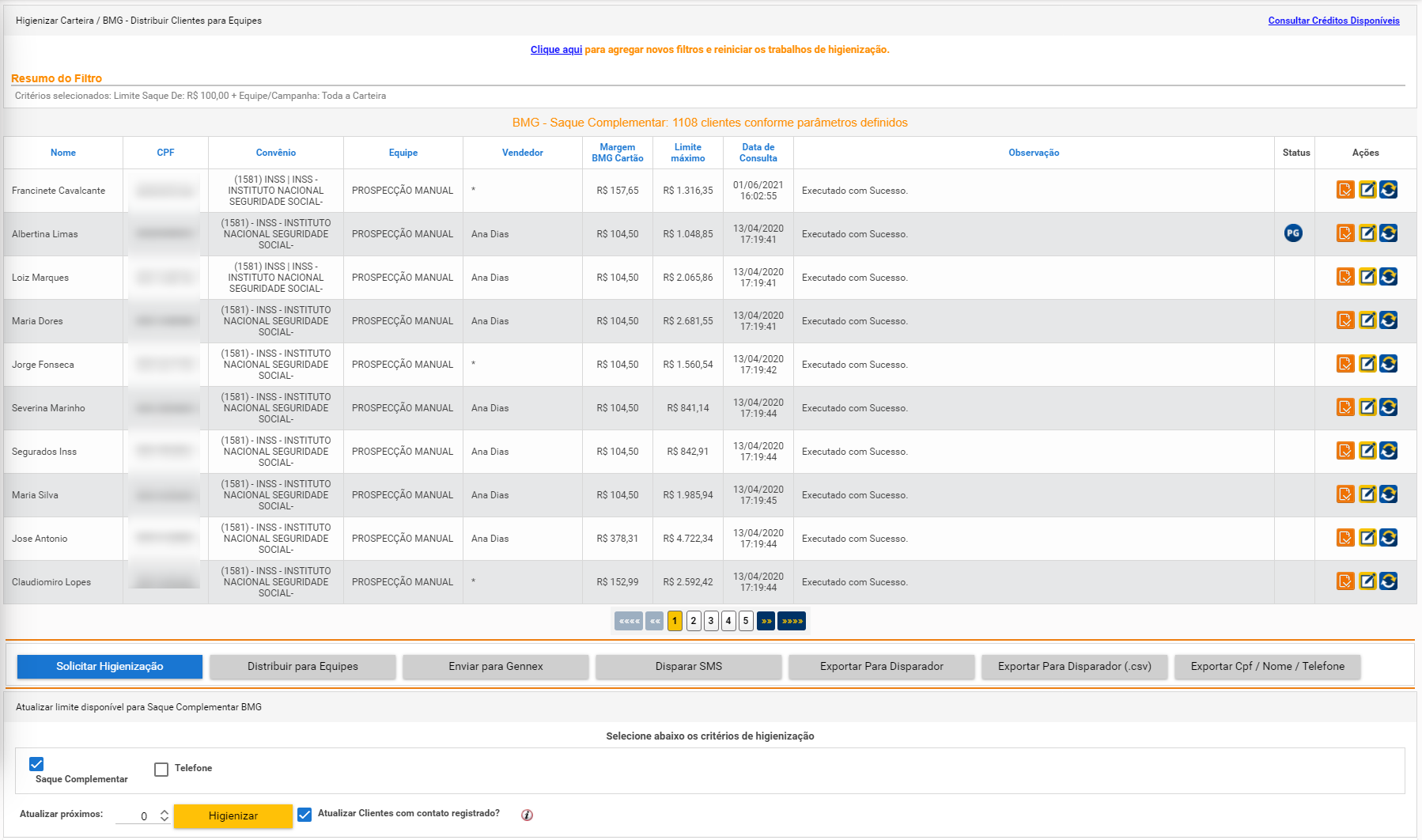Screen dimensions: 1422x840
Task: Click 'R$ 4.722,34' limit for Jose Antonio
Action: pos(688,539)
